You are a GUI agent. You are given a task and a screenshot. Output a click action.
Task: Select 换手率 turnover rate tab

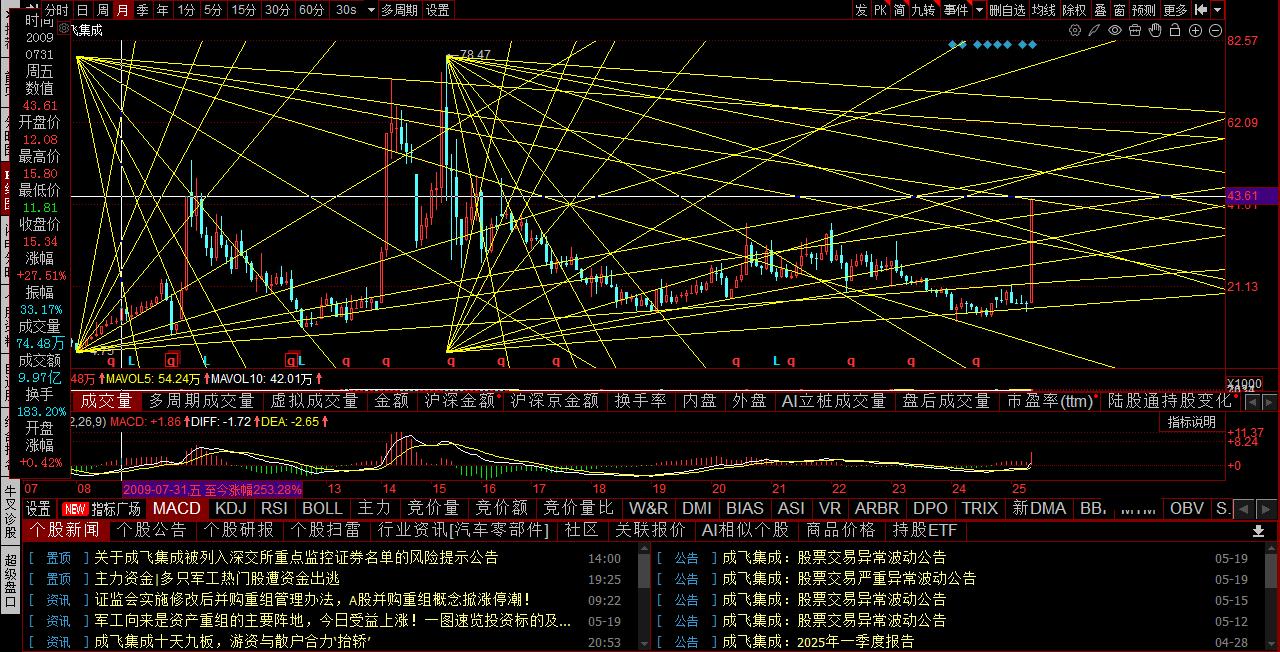coord(640,401)
